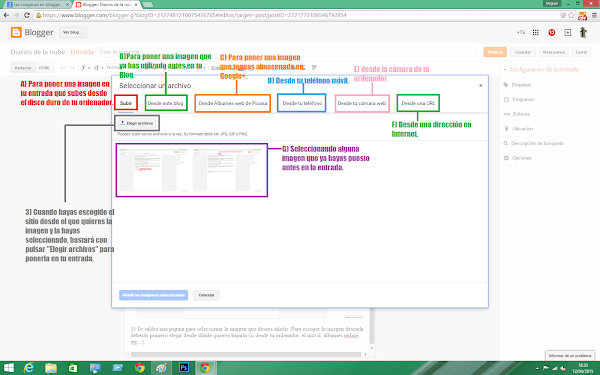Screen dimensions: 600x375
Task: Click the Cancelar button in dialog
Action: coord(207,295)
